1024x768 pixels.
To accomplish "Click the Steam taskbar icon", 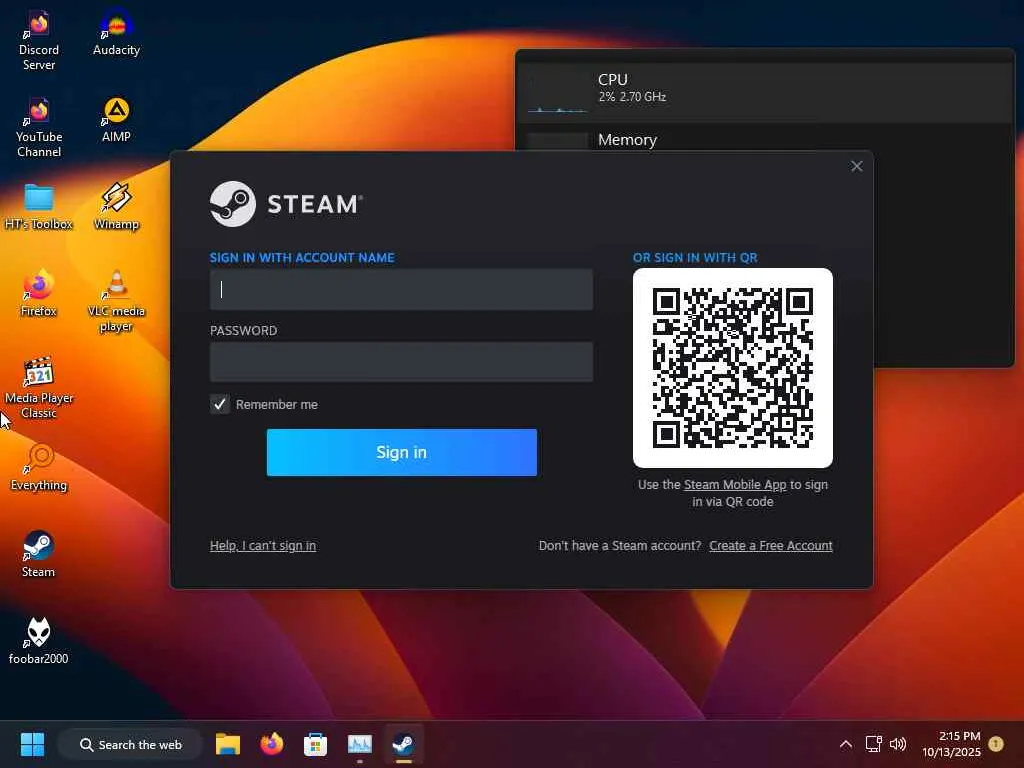I will 404,744.
